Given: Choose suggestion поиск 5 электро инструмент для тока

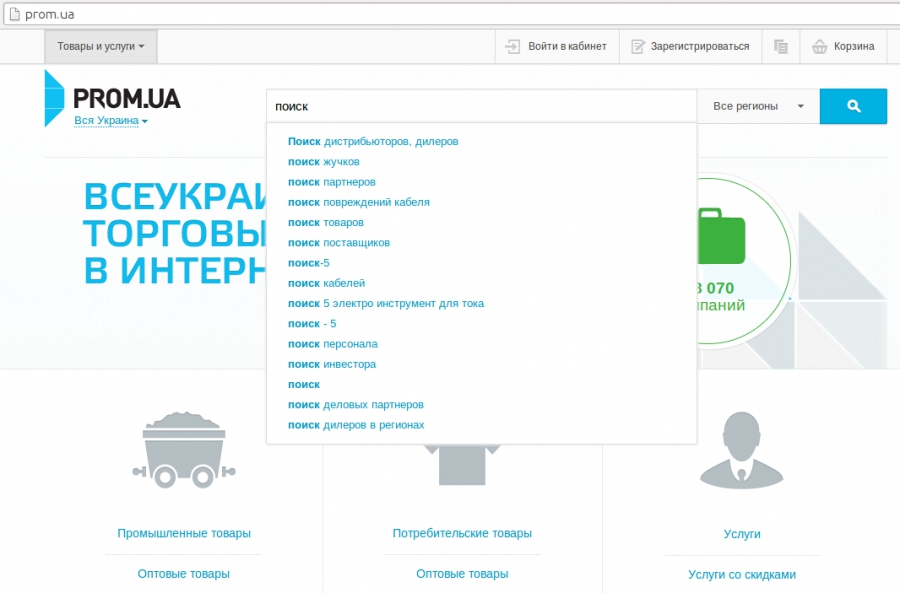Looking at the screenshot, I should (386, 303).
